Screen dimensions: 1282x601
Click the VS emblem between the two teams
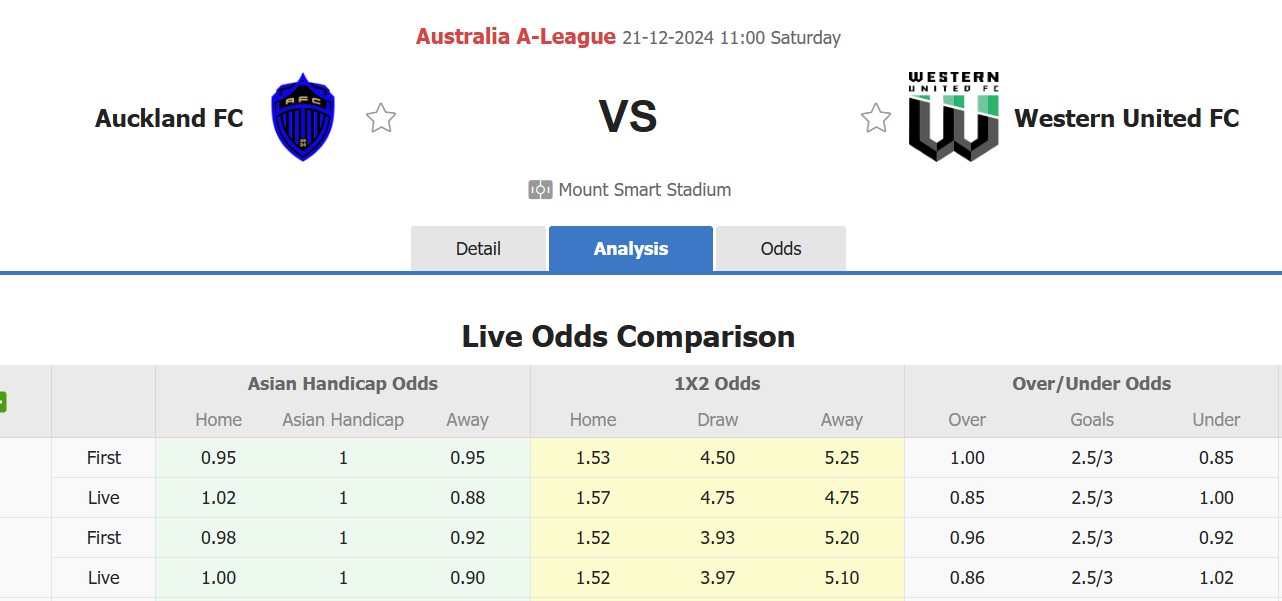point(629,117)
